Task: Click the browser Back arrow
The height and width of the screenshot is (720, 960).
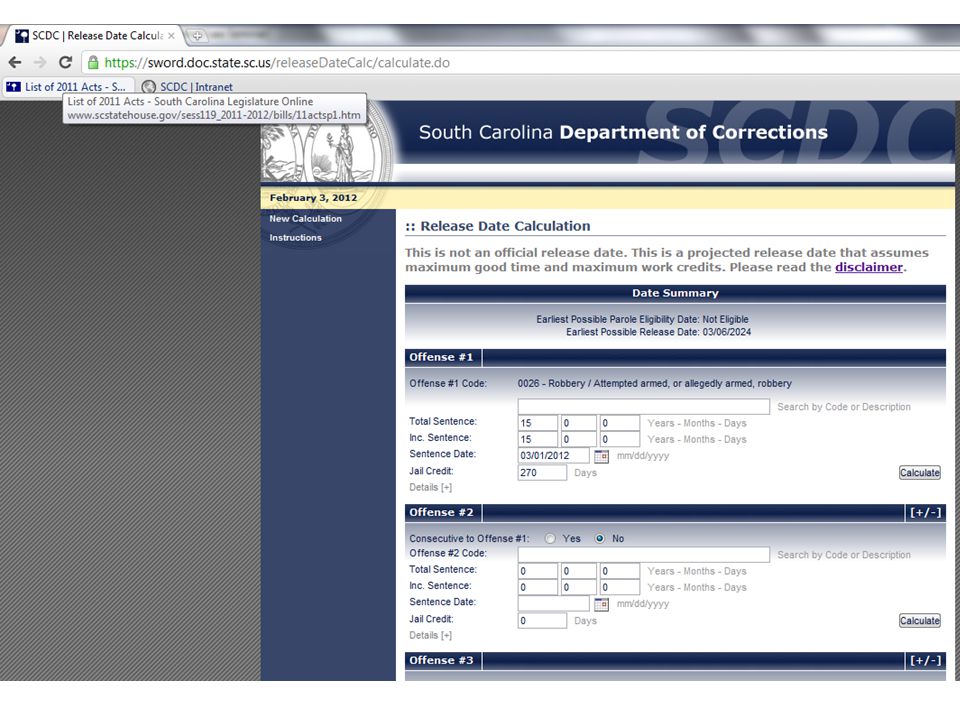Action: coord(15,62)
